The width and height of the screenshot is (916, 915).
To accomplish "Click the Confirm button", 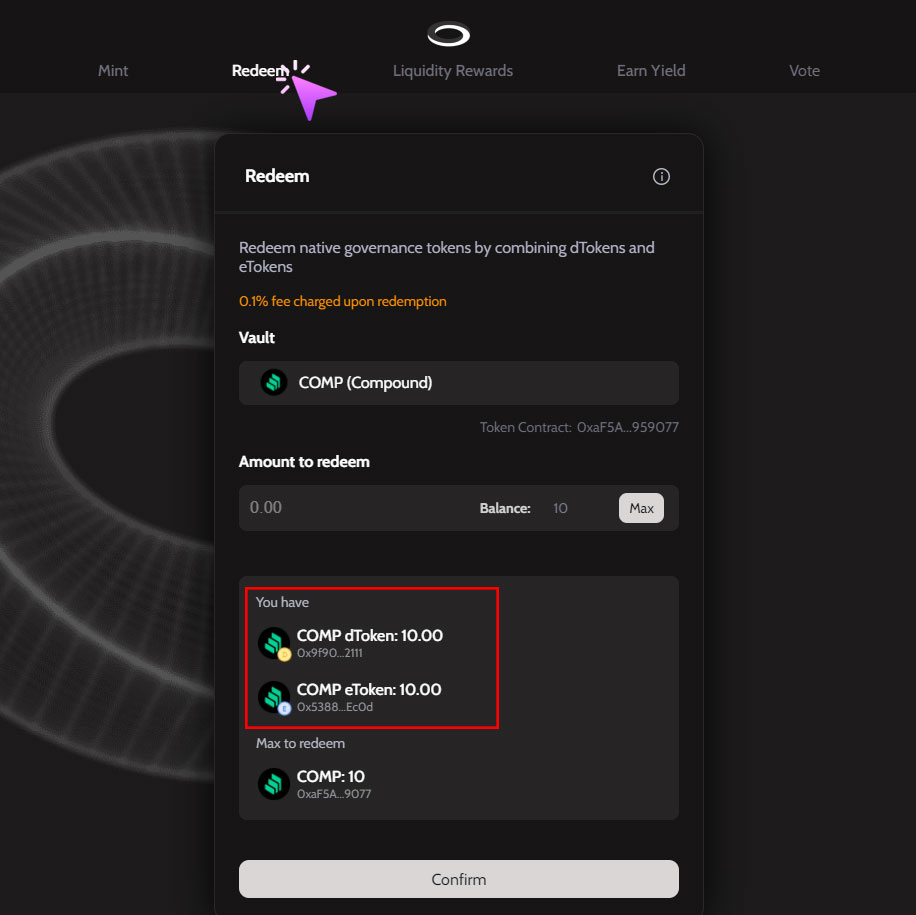I will (459, 880).
